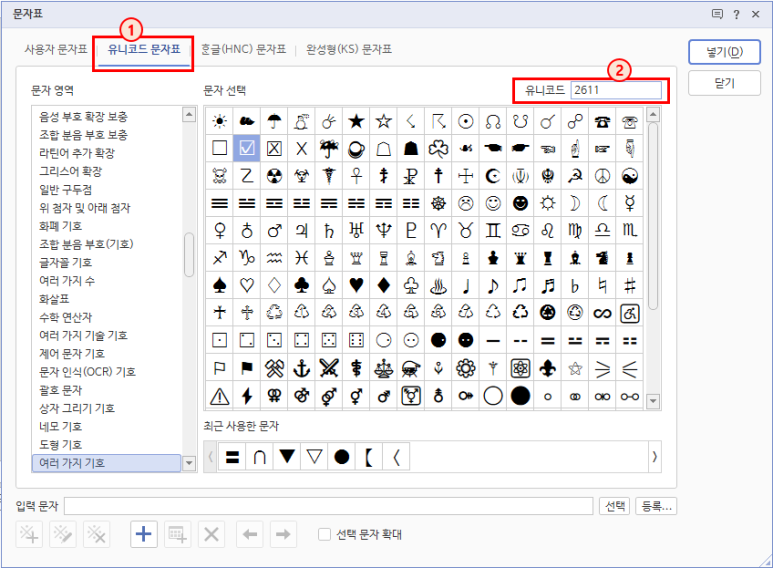Select 괄호 문자 in the list

pyautogui.click(x=60, y=390)
